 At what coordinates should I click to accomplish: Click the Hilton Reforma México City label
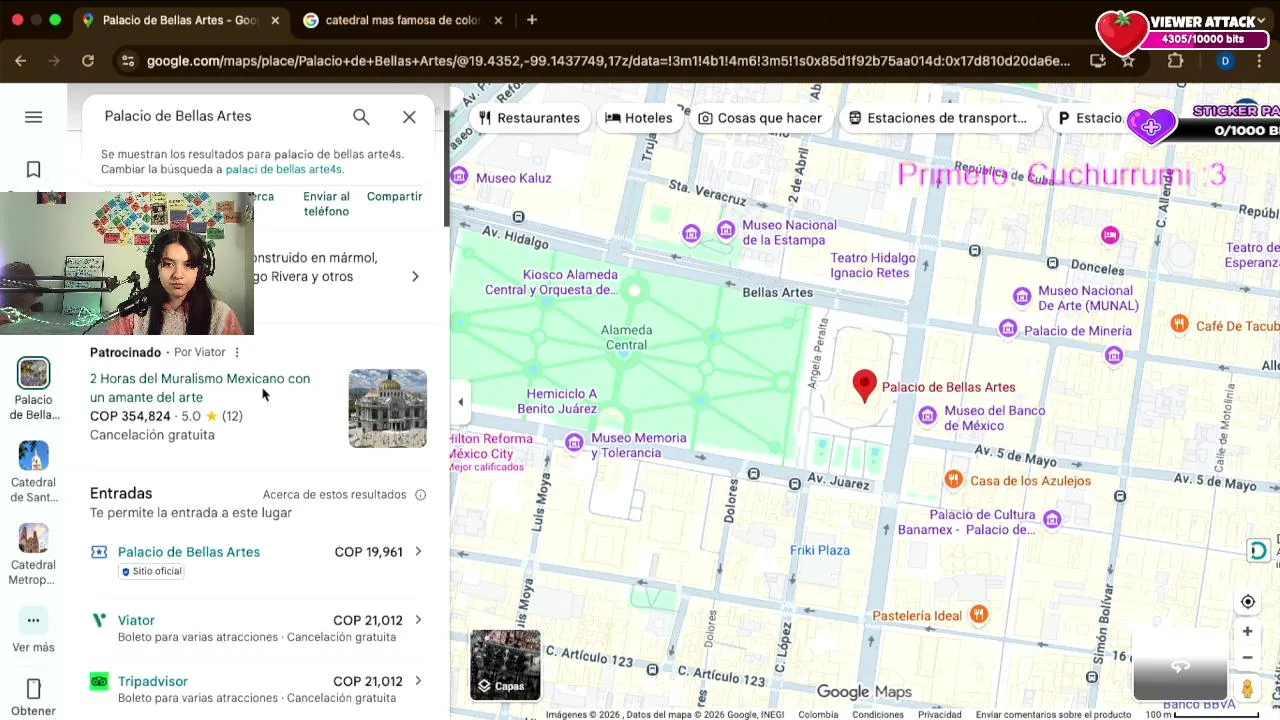click(491, 446)
